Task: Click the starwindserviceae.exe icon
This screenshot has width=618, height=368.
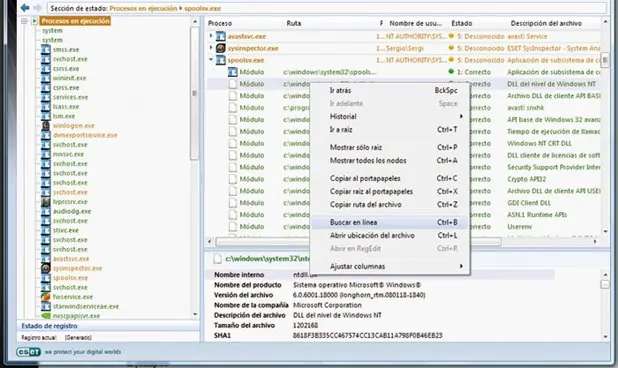Action: [46, 306]
